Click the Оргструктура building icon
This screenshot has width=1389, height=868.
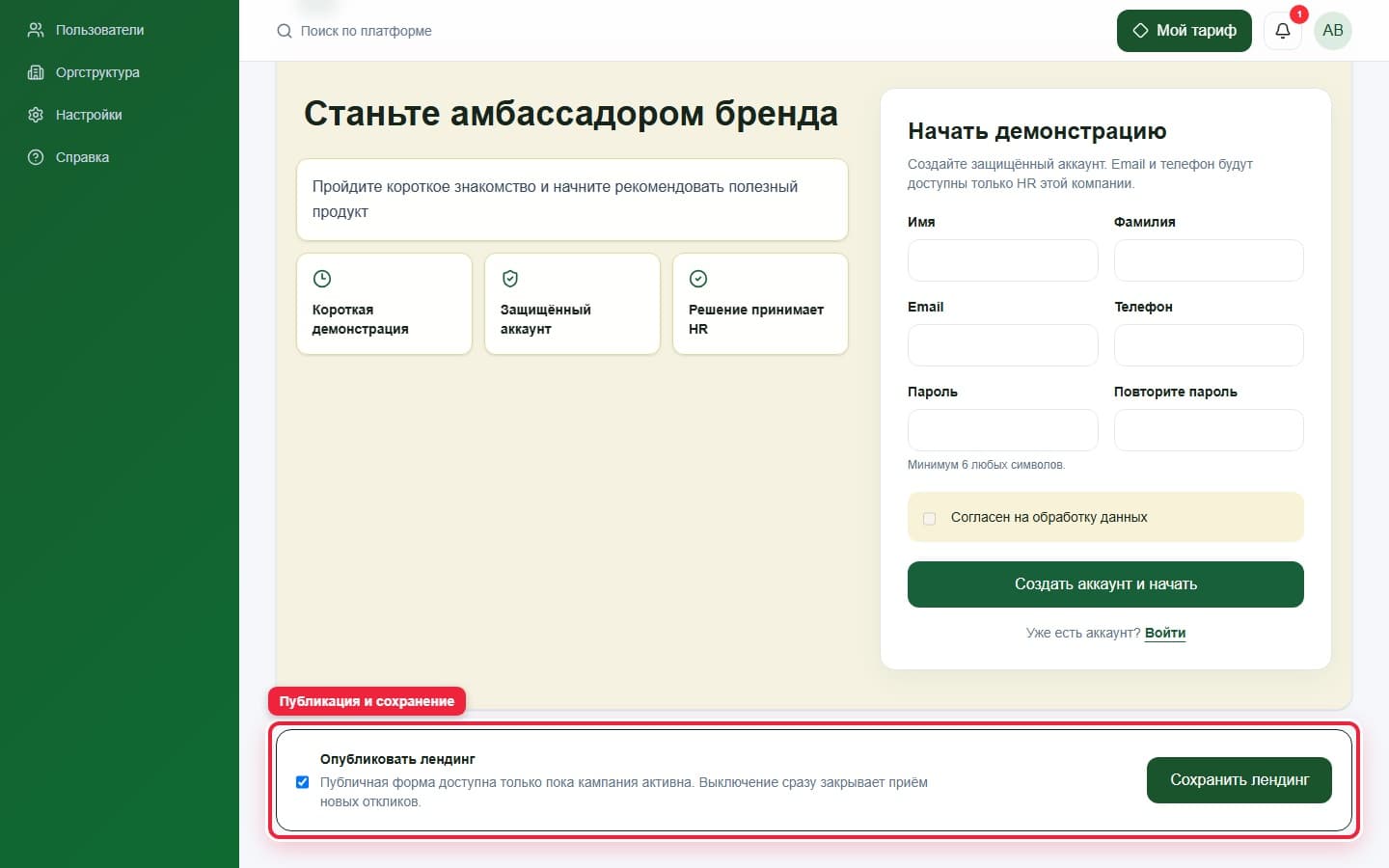[36, 72]
